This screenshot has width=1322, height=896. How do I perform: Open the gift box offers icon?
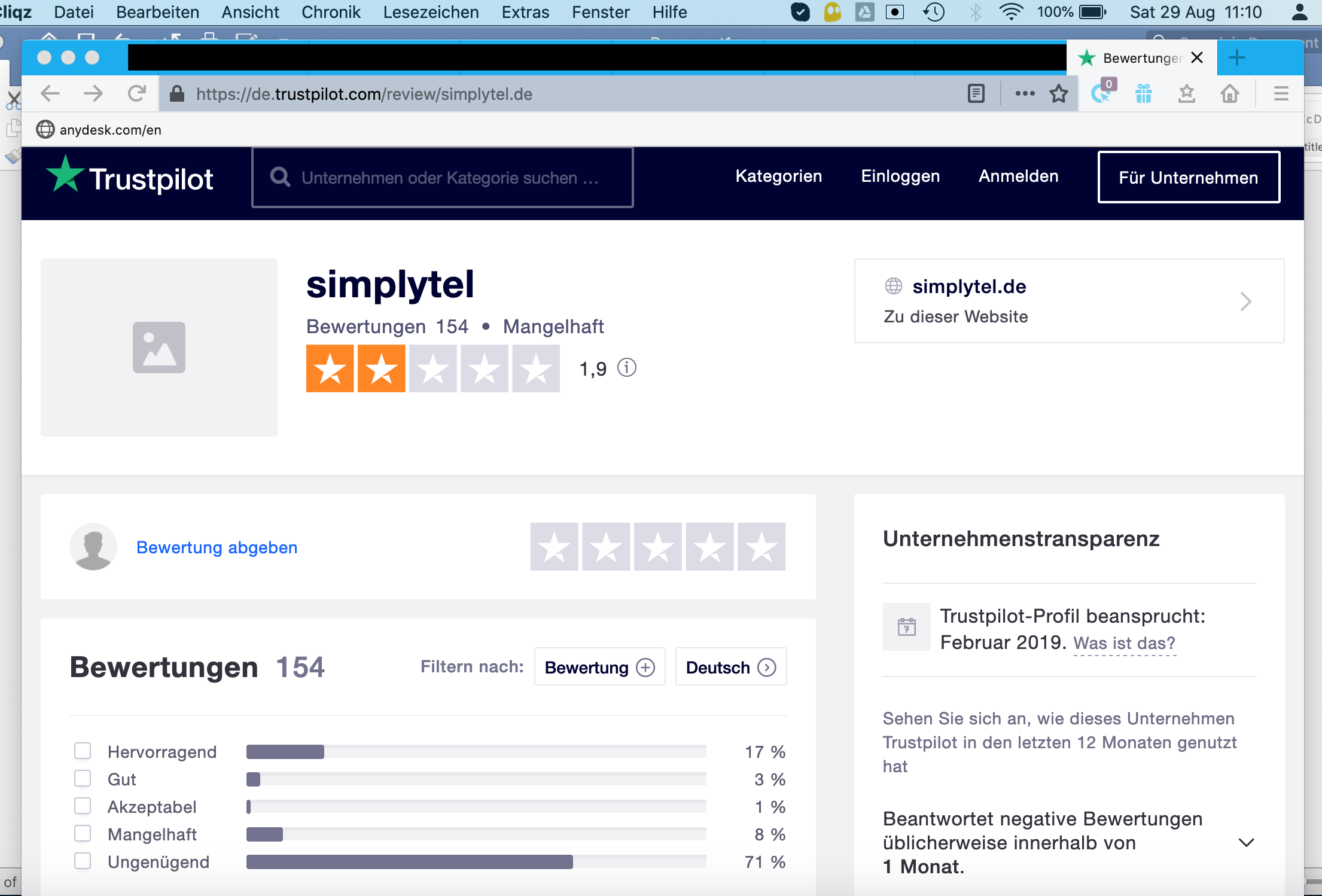1144,93
